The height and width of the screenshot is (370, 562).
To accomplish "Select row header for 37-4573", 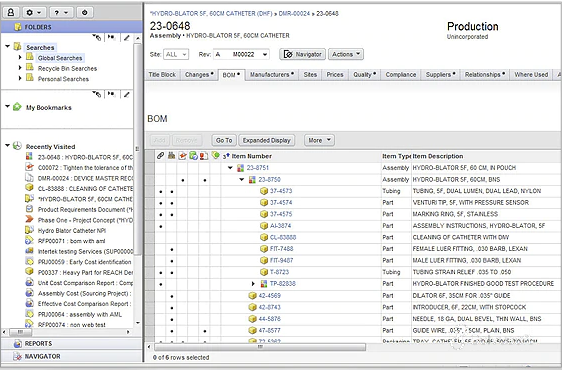I will click(x=150, y=191).
